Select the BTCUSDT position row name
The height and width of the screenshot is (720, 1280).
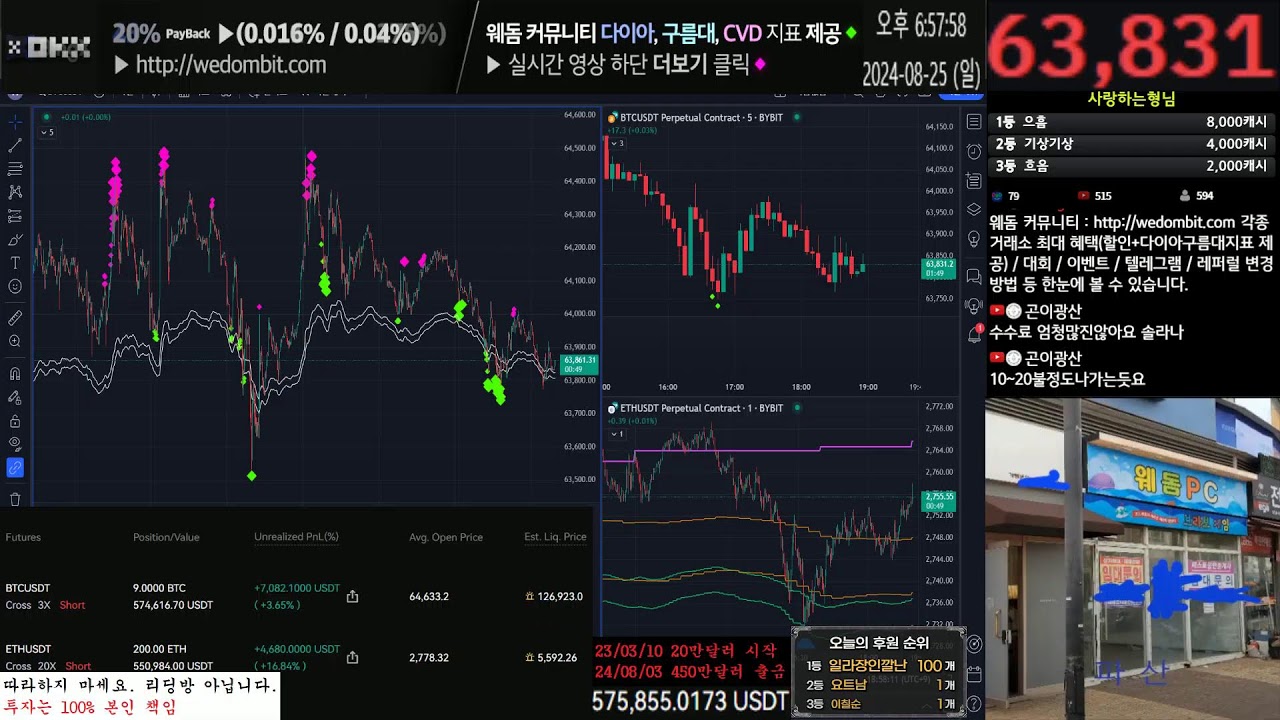tap(28, 588)
